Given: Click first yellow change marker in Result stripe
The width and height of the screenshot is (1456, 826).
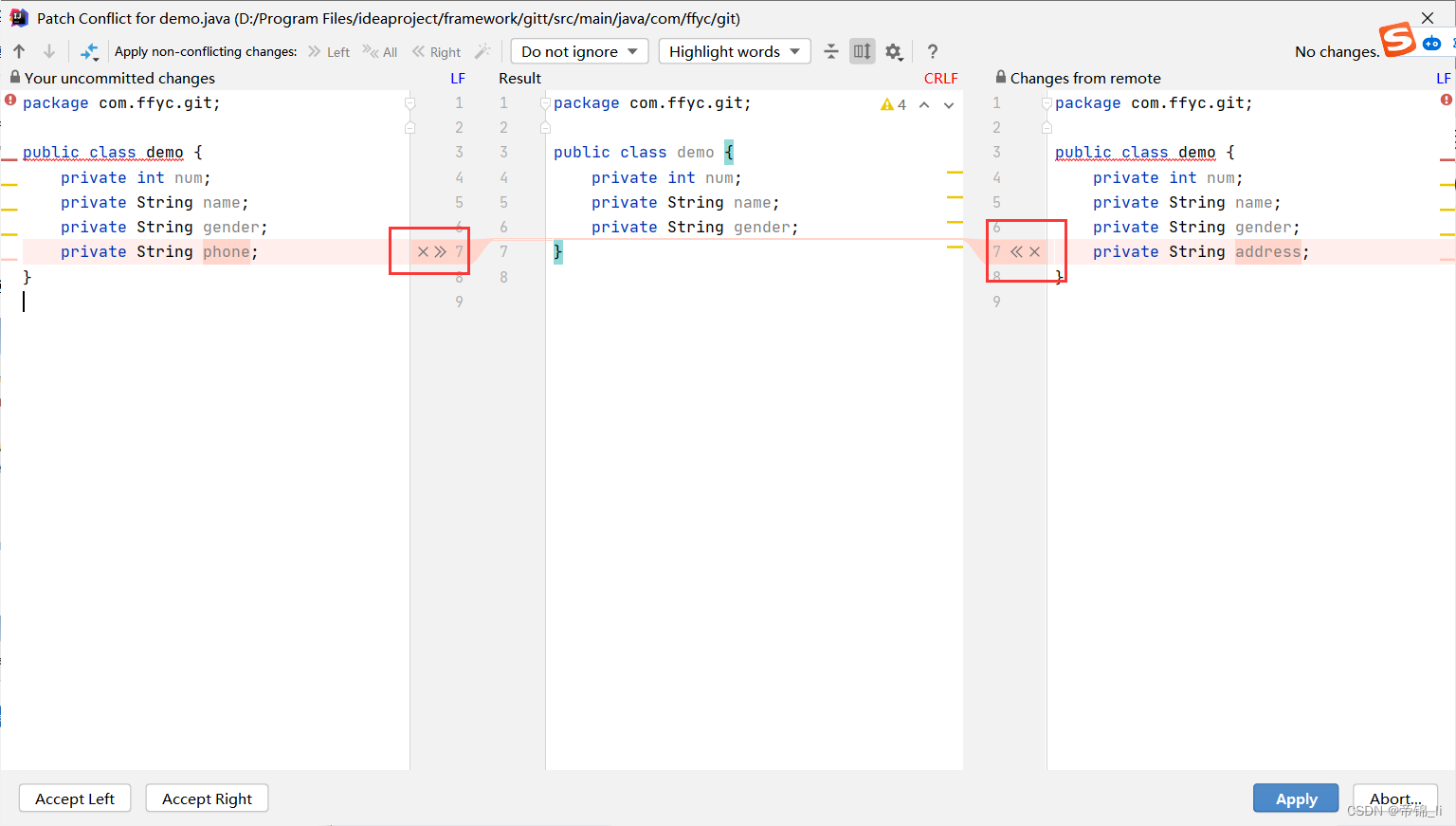Looking at the screenshot, I should click(955, 173).
